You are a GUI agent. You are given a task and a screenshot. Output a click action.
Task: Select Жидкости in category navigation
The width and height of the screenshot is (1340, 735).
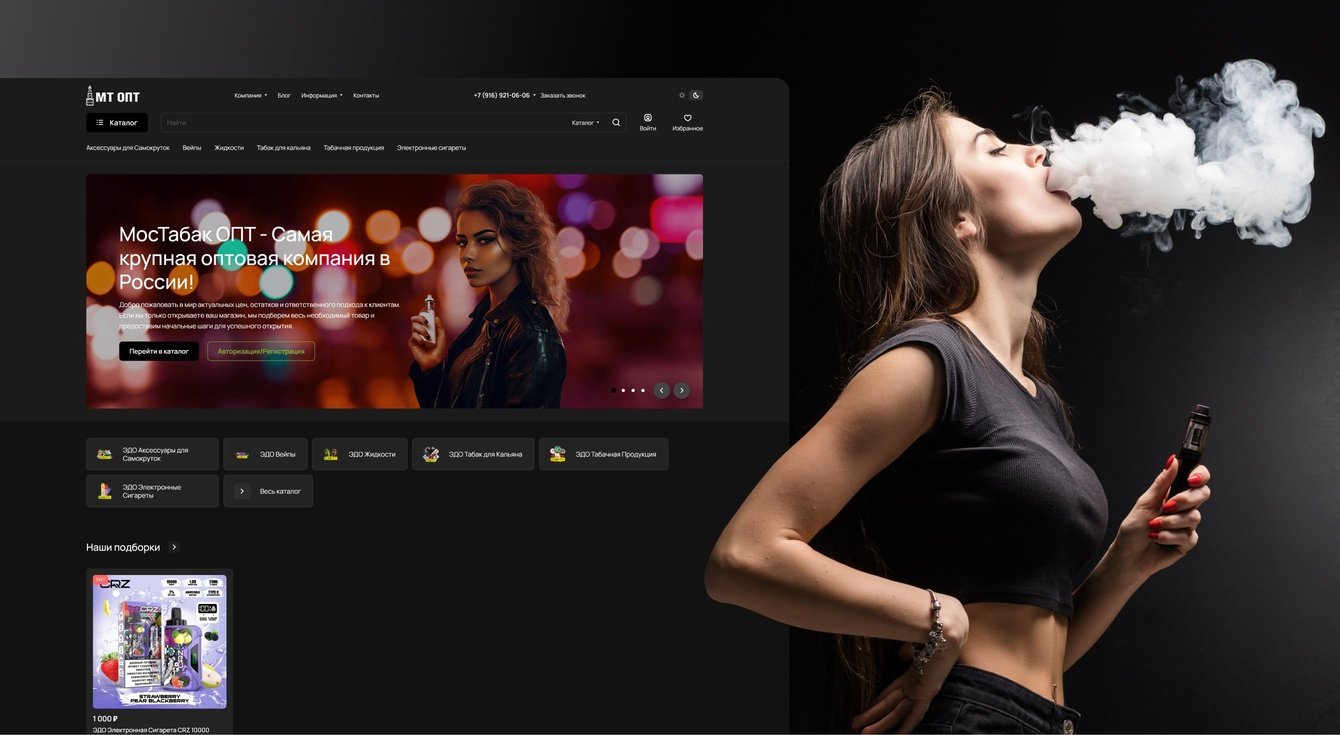tap(229, 148)
